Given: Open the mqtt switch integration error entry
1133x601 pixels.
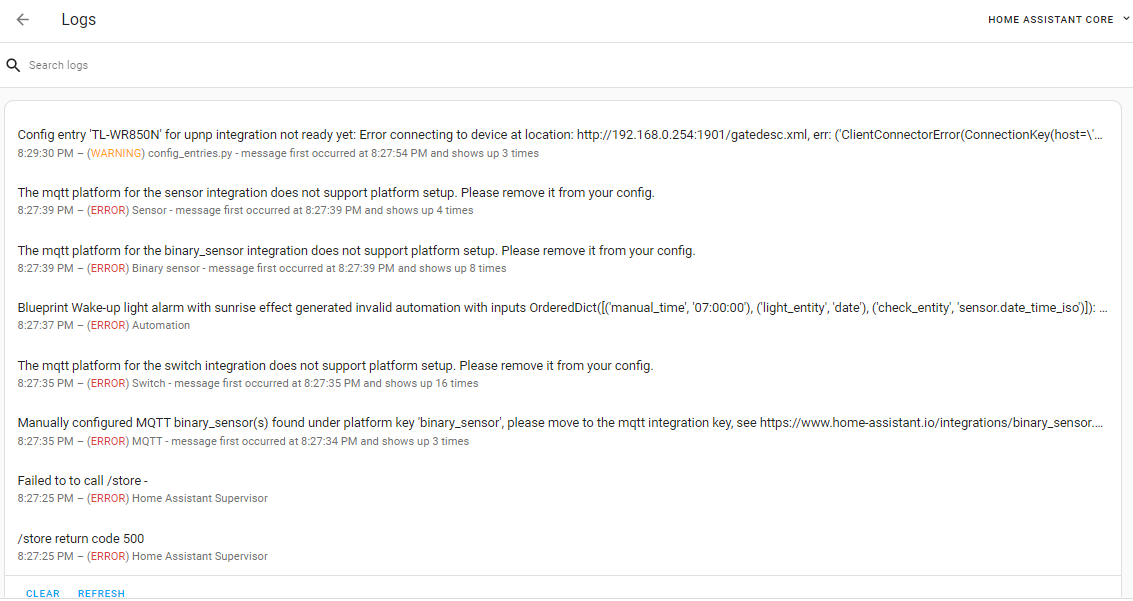Looking at the screenshot, I should [x=335, y=366].
